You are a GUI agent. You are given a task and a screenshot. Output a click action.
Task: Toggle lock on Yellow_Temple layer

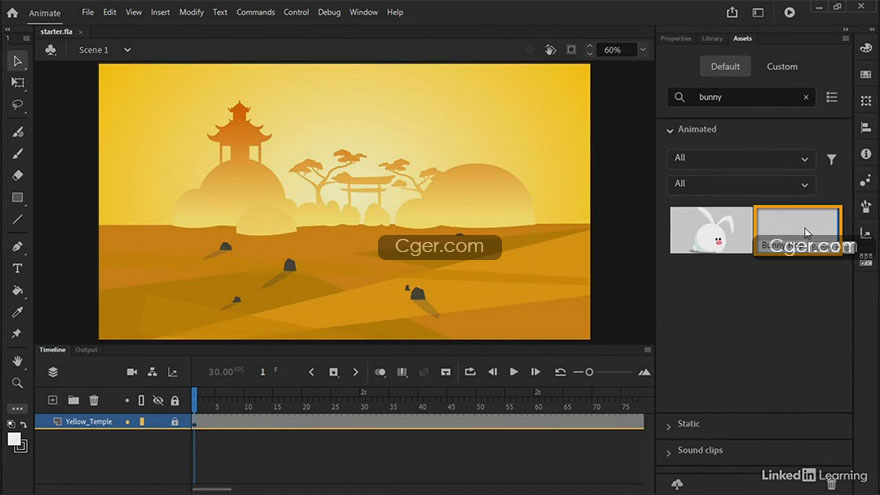175,421
